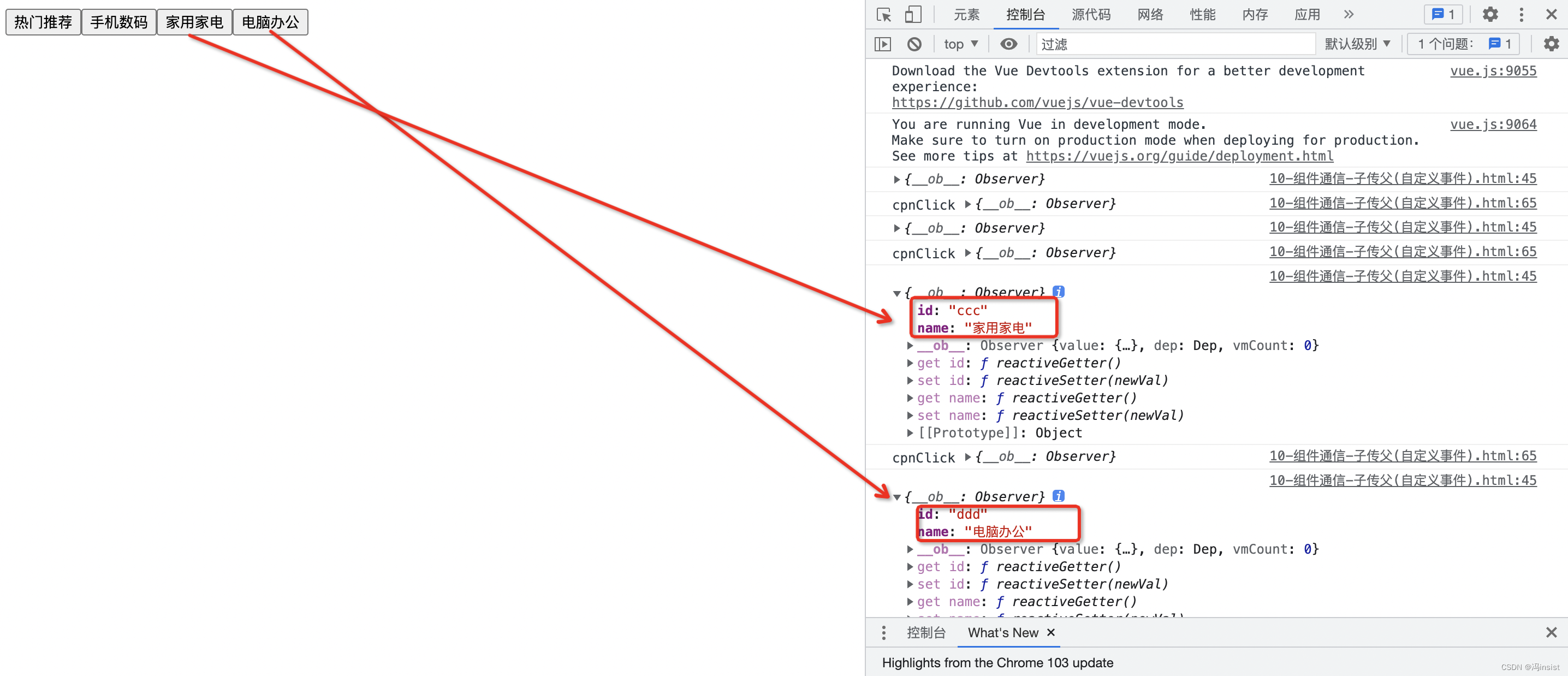Viewport: 1568px width, 676px height.
Task: Expand get id reactiveGetter under ddd object
Action: pos(910,567)
